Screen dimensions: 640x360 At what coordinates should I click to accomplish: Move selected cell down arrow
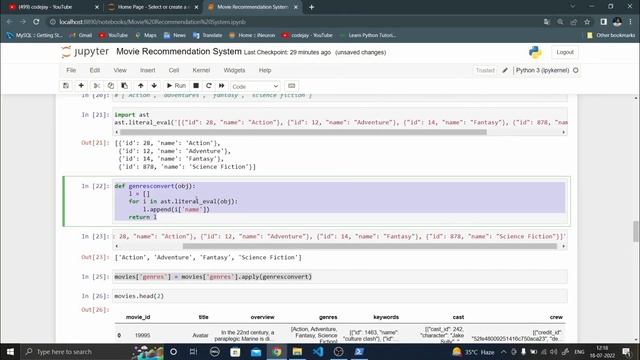point(154,86)
